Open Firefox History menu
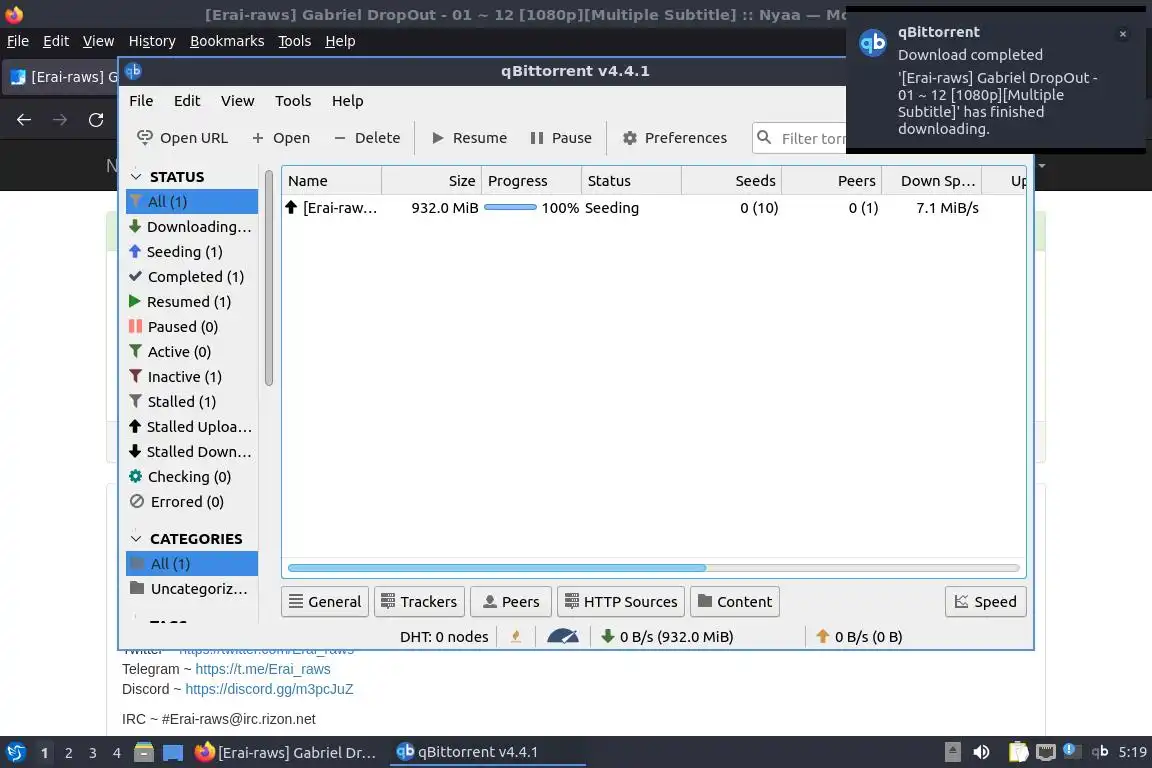The image size is (1152, 768). pyautogui.click(x=152, y=41)
